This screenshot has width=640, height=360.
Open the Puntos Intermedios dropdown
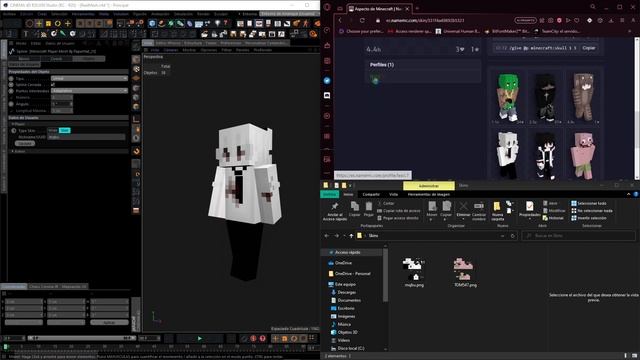click(x=89, y=91)
